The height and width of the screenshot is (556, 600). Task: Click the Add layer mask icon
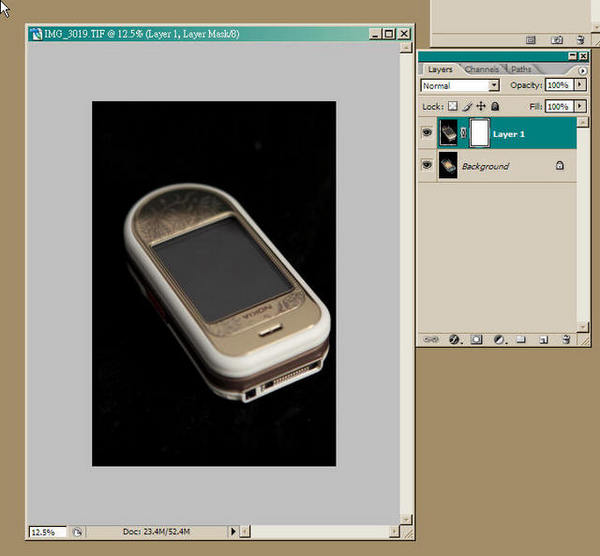tap(476, 339)
